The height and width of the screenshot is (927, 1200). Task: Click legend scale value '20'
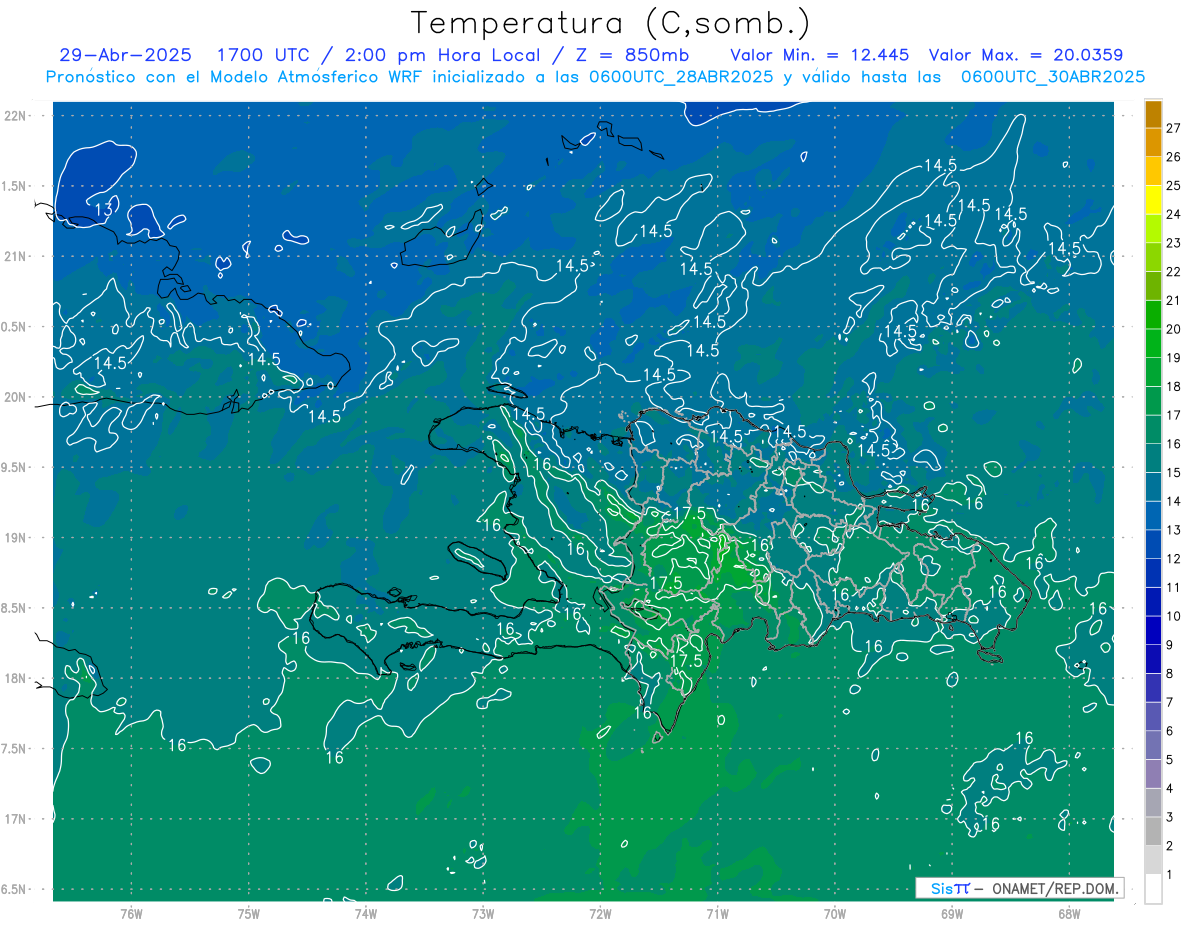(x=1173, y=329)
